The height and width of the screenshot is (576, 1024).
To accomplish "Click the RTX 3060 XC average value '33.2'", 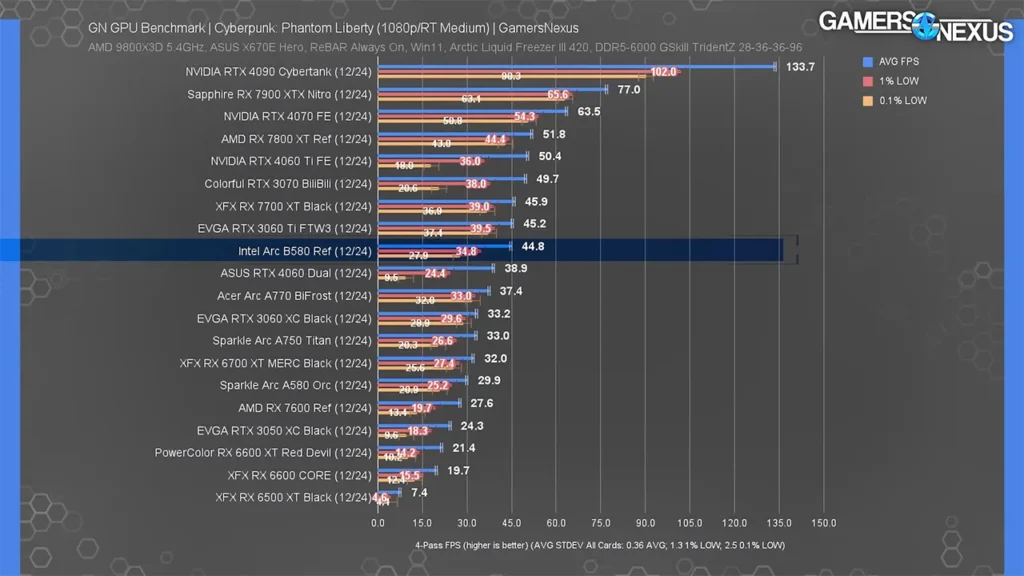I will [499, 314].
